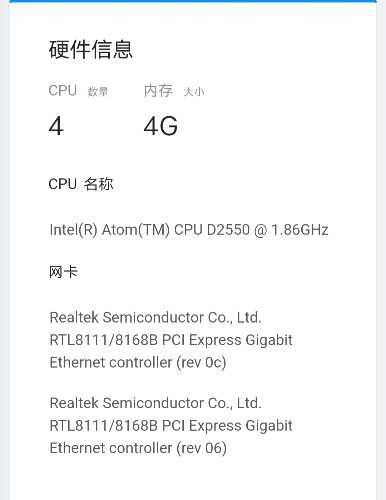Click "Ethernet controller (rev 06)" line
This screenshot has height=500, width=386.
(x=138, y=448)
